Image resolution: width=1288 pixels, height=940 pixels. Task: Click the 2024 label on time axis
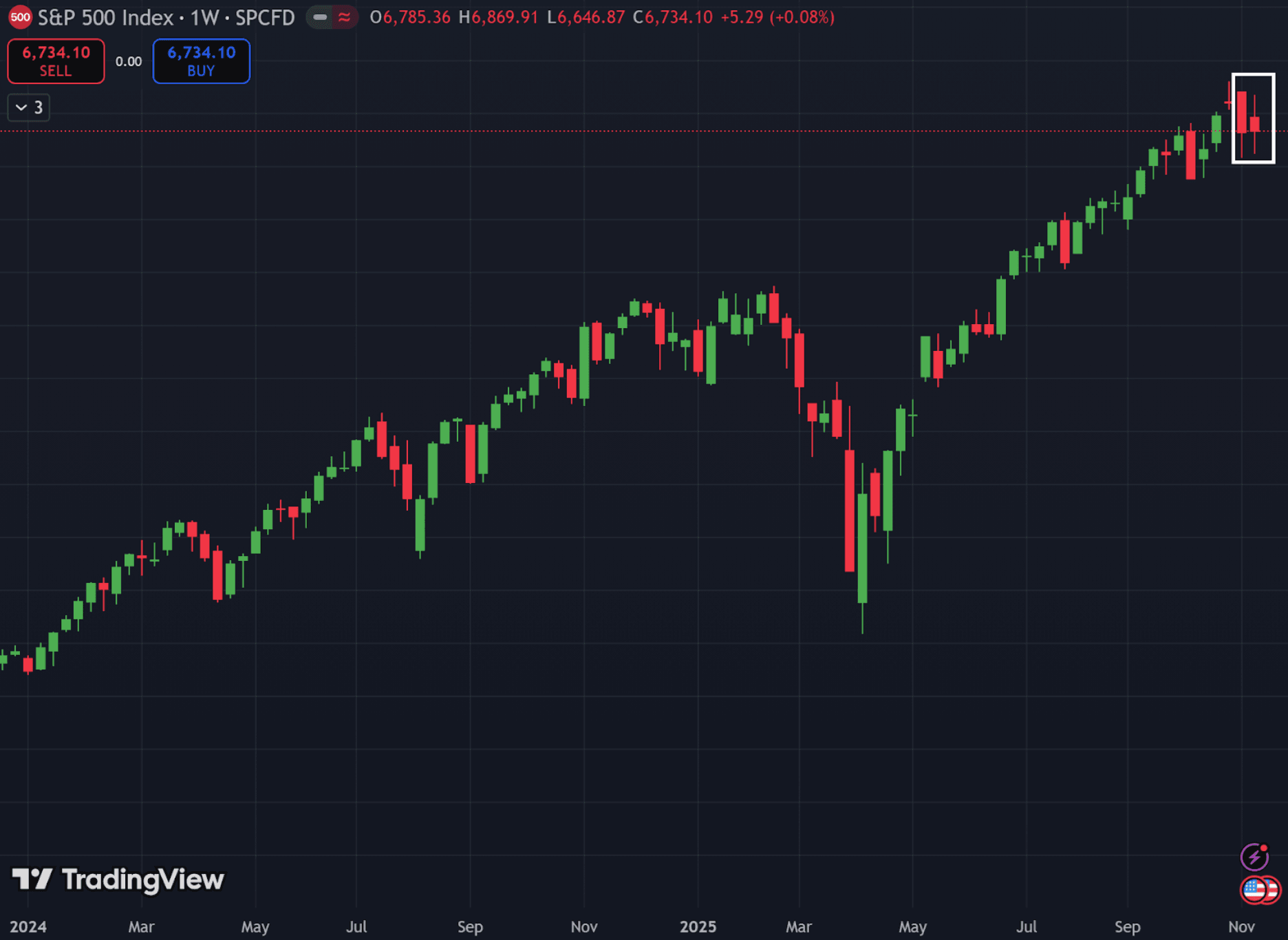[x=28, y=927]
